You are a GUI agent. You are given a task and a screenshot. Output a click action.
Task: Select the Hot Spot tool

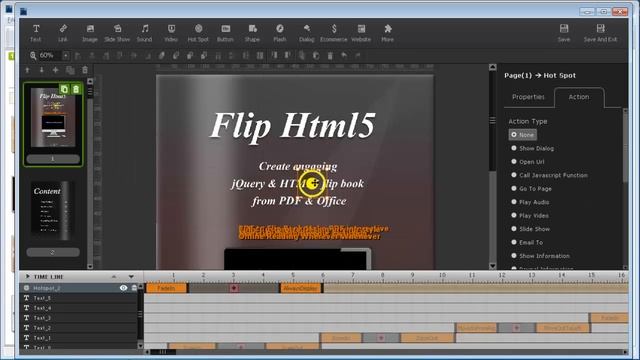click(x=198, y=33)
